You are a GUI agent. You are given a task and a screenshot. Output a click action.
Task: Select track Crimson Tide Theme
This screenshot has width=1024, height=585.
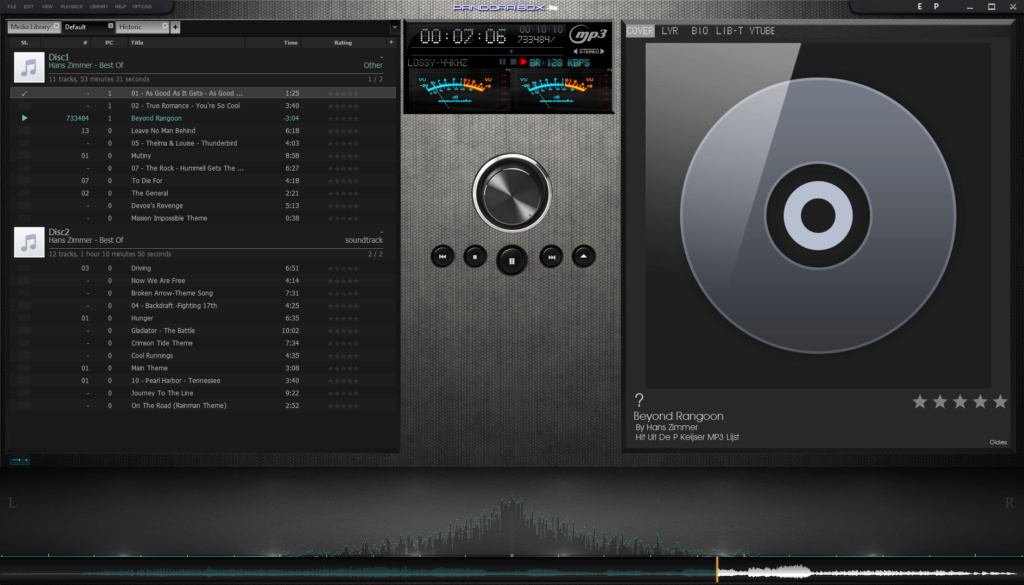[x=202, y=343]
